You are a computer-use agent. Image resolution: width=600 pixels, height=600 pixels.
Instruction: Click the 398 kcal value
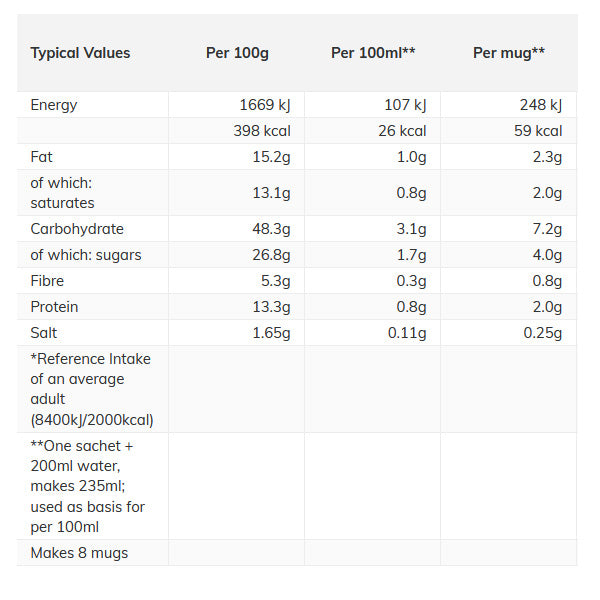[x=264, y=131]
